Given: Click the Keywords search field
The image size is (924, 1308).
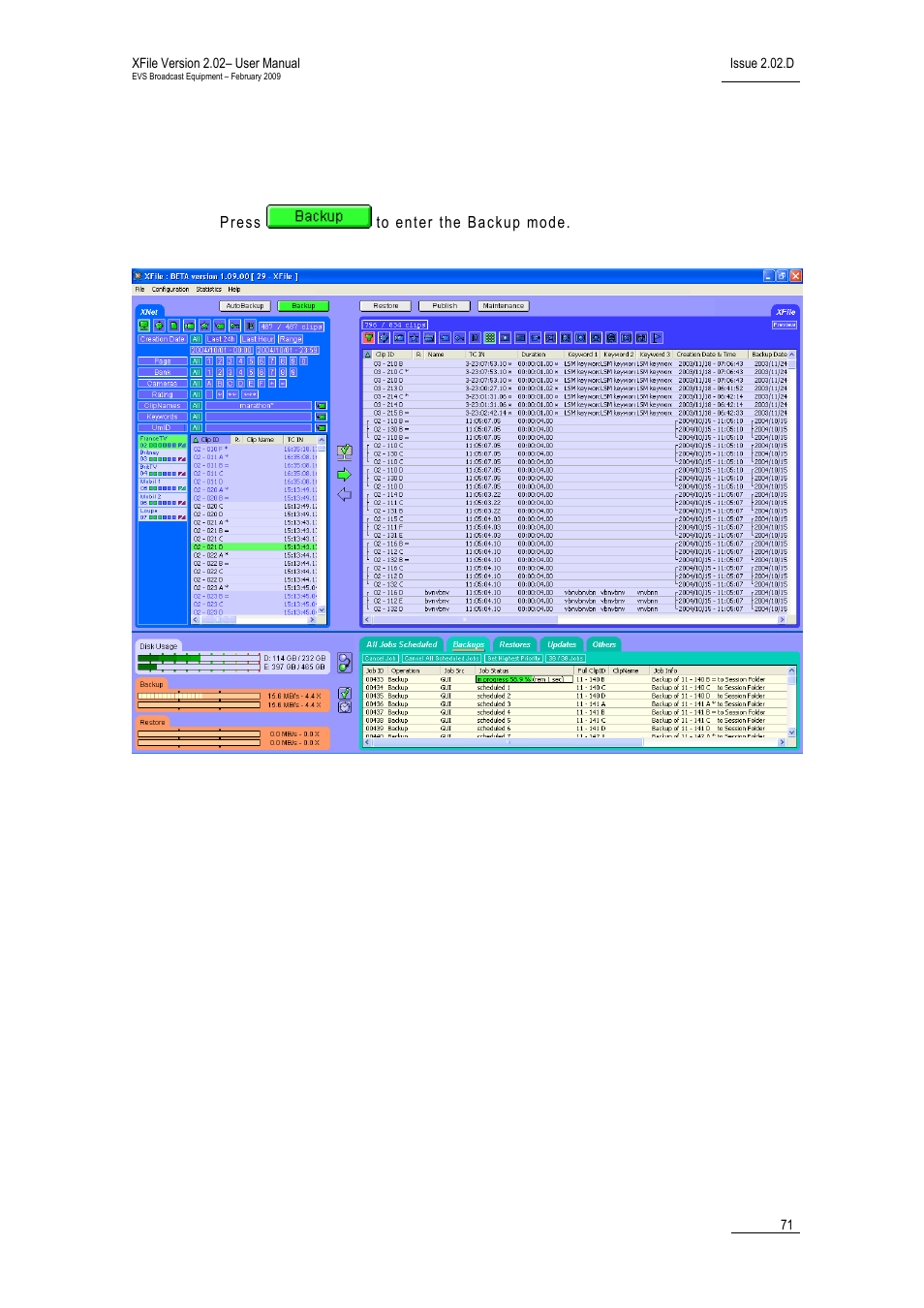Looking at the screenshot, I should tap(259, 417).
